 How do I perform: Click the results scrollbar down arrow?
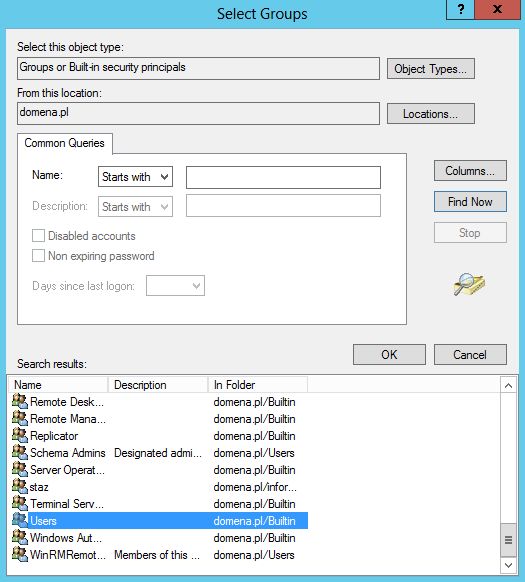(508, 565)
